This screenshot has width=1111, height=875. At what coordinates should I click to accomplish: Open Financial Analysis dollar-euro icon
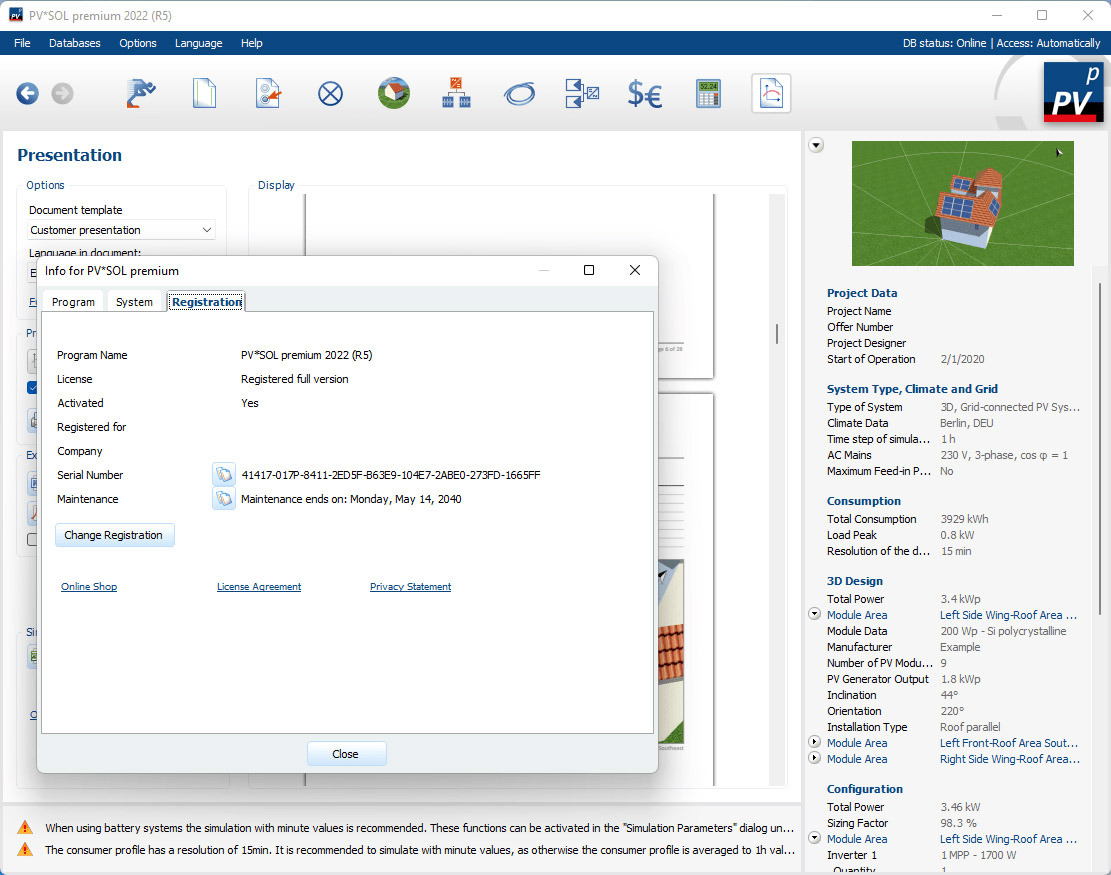tap(645, 94)
